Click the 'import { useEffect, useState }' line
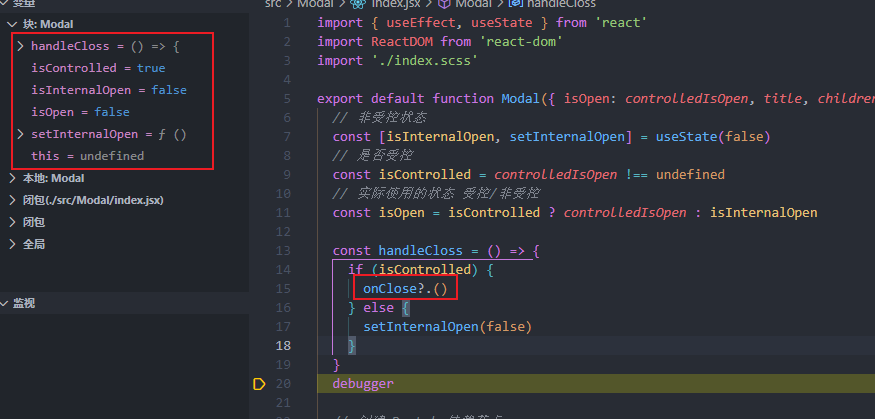 [x=482, y=23]
